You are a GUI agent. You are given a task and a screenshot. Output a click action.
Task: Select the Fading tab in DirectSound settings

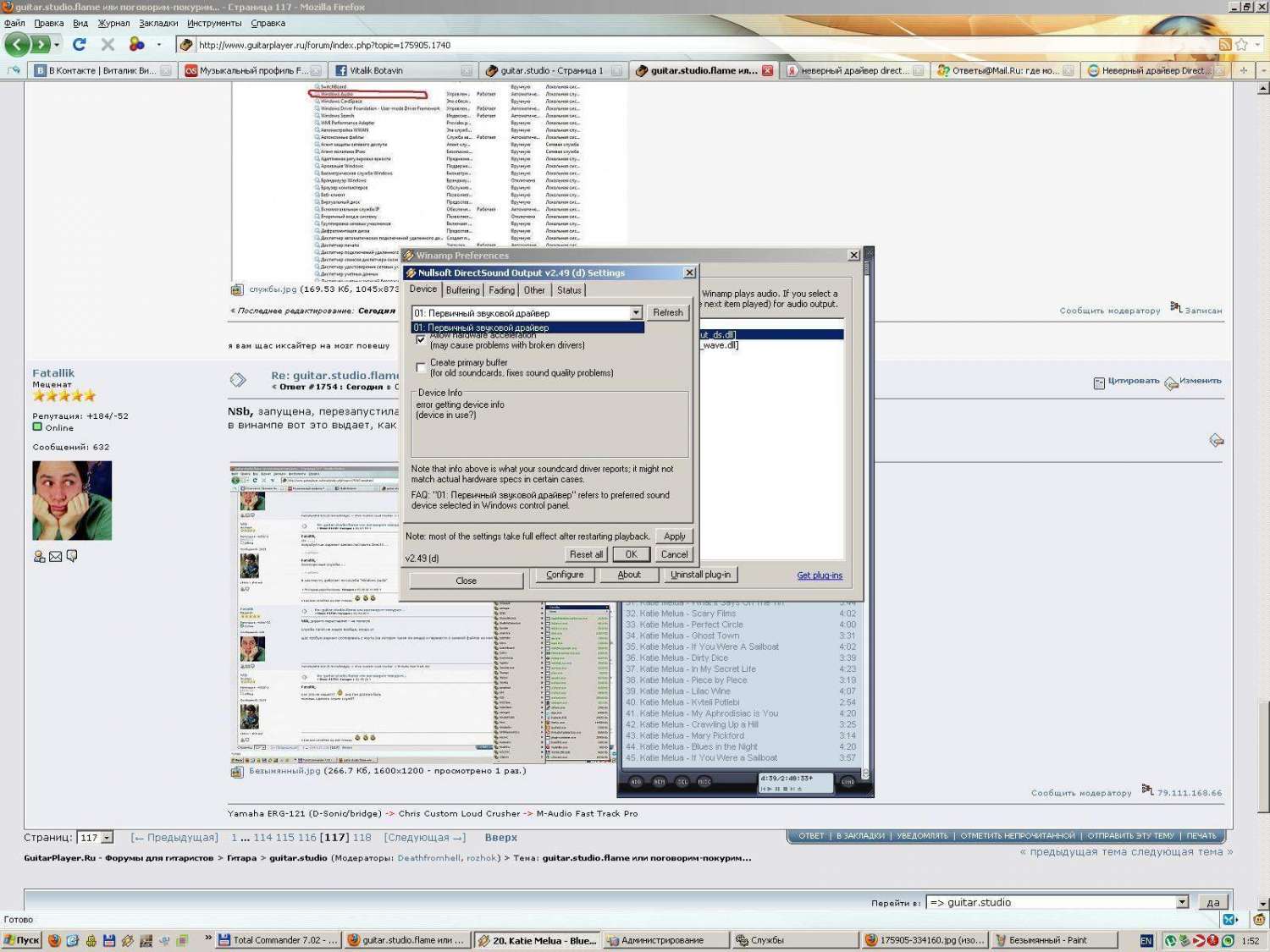pyautogui.click(x=501, y=290)
